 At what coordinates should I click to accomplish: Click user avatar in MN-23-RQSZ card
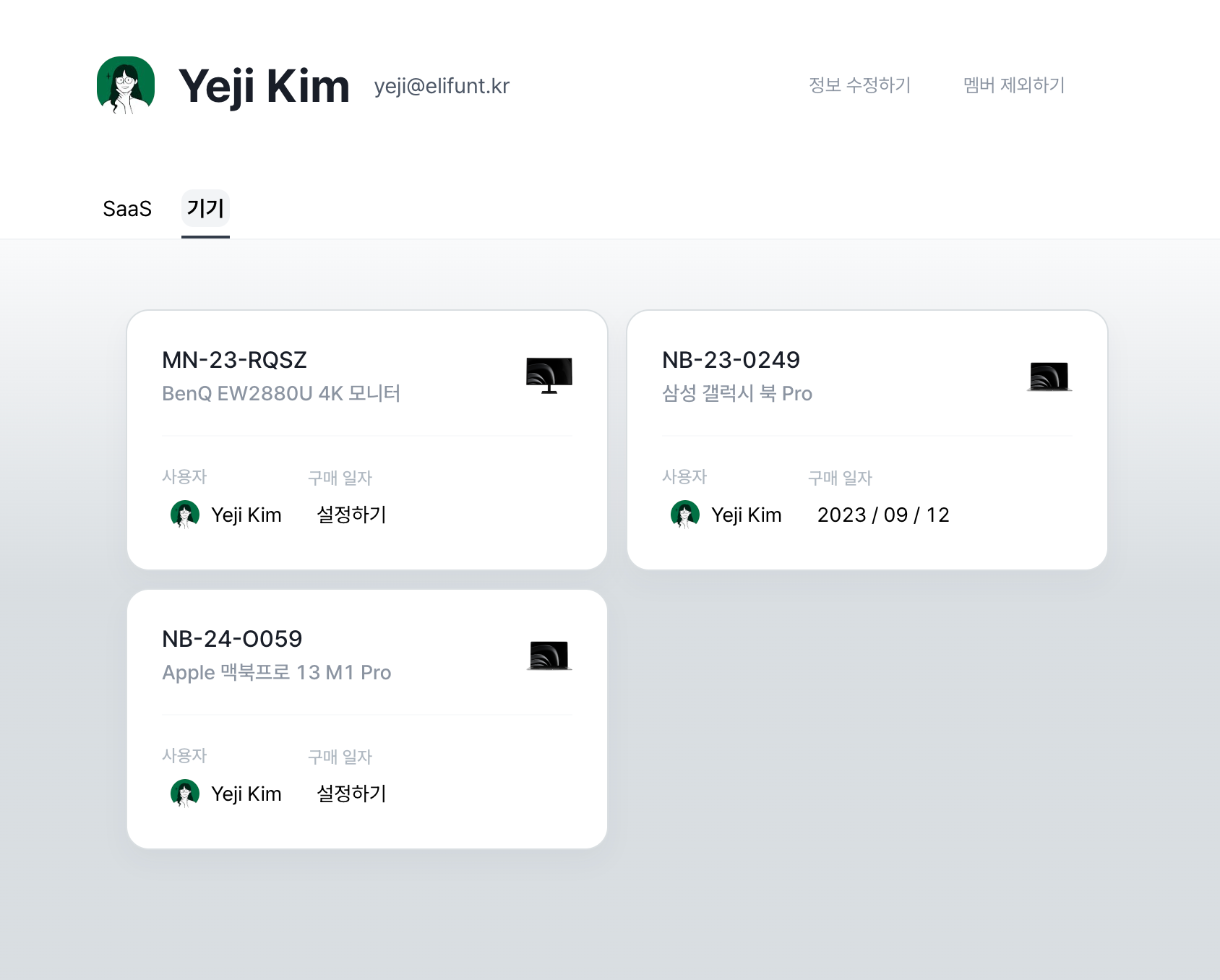pos(185,515)
